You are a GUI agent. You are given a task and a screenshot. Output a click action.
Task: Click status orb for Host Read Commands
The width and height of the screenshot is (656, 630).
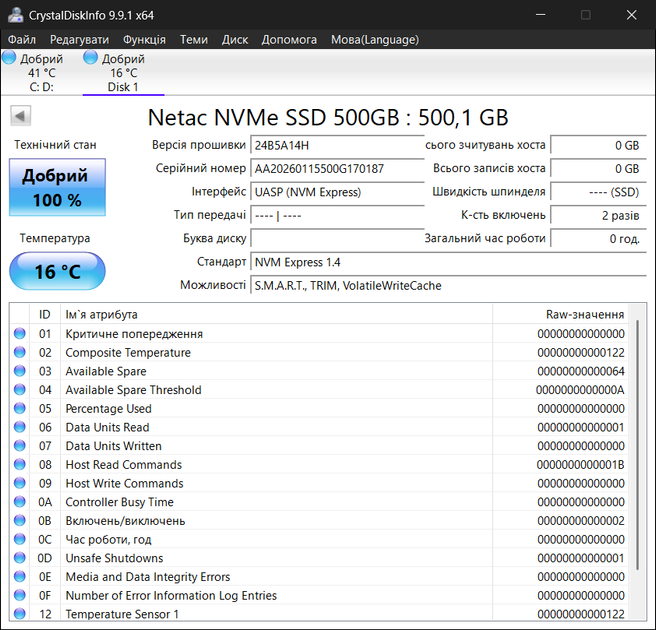point(20,464)
